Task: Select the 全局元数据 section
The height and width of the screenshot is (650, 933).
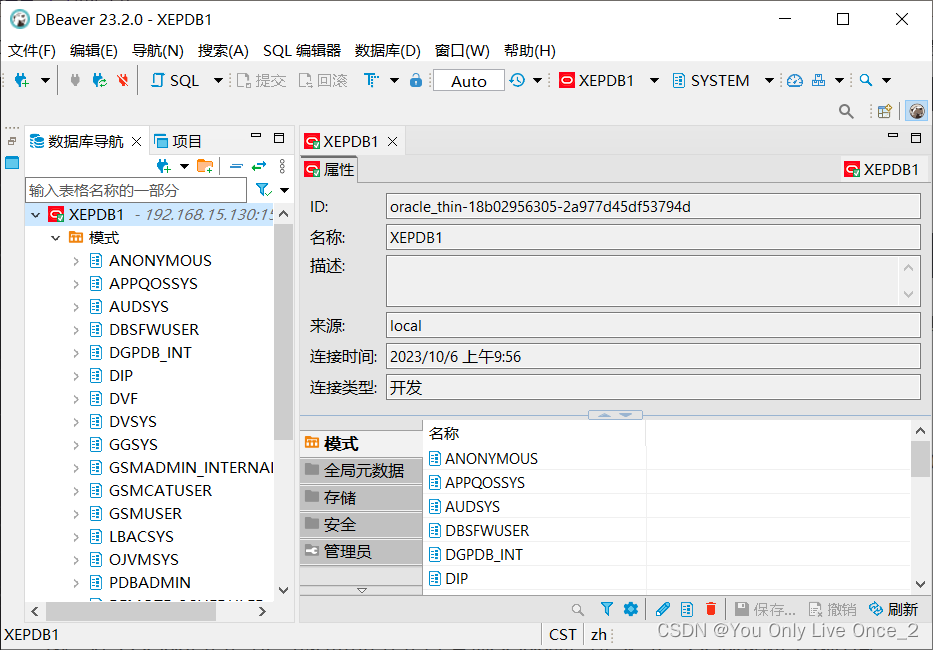Action: click(x=361, y=471)
